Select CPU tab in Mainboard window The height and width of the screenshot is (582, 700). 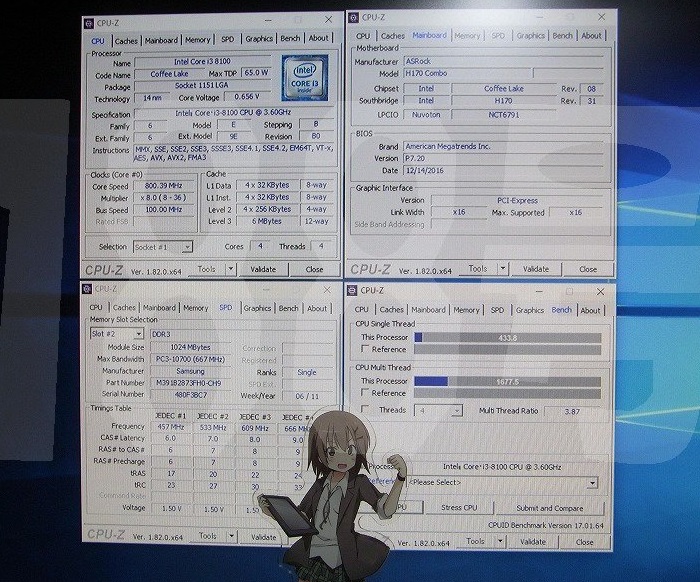click(363, 36)
